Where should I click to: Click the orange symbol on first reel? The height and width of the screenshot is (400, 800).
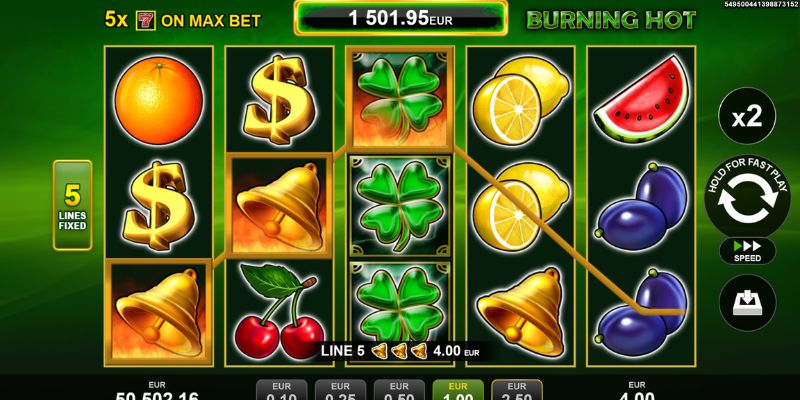pyautogui.click(x=159, y=100)
